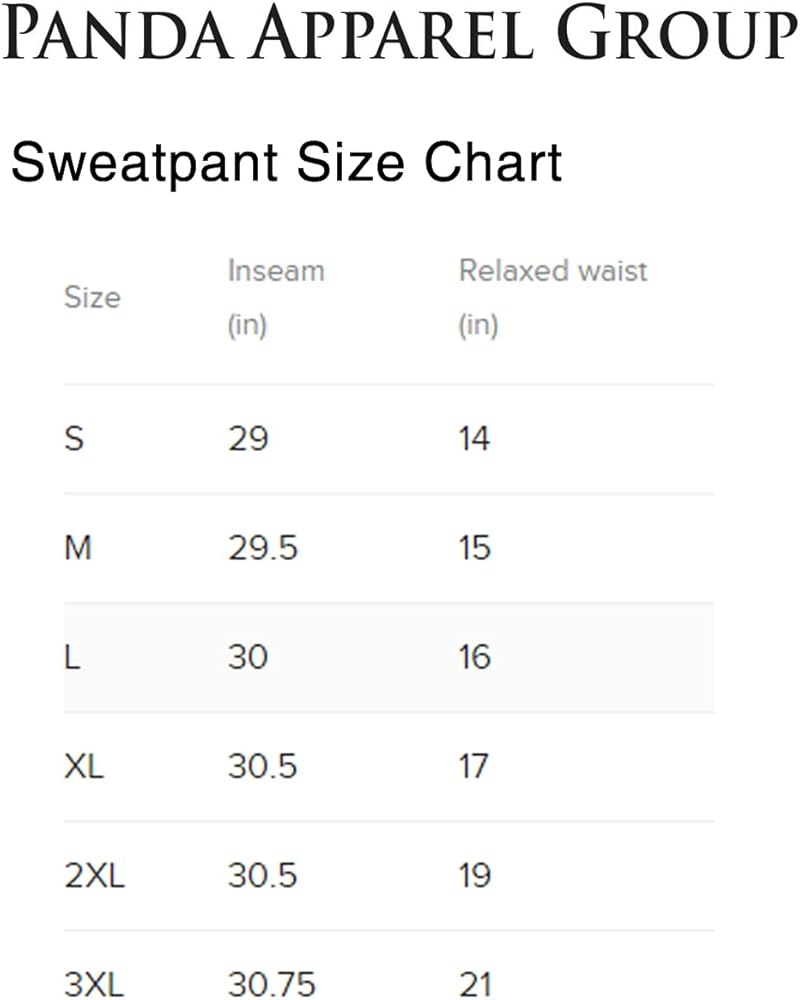The image size is (800, 1000).
Task: Click the relaxed waist value 16
Action: [475, 657]
